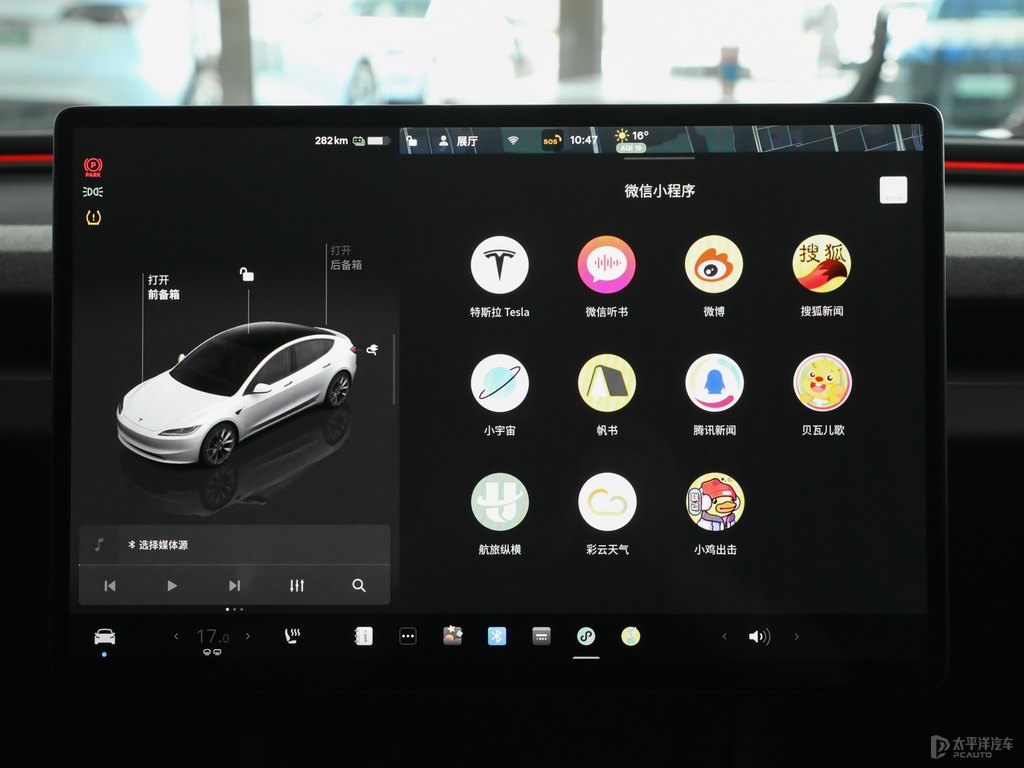Search media with the magnifier icon
Viewport: 1024px width, 768px height.
[359, 585]
